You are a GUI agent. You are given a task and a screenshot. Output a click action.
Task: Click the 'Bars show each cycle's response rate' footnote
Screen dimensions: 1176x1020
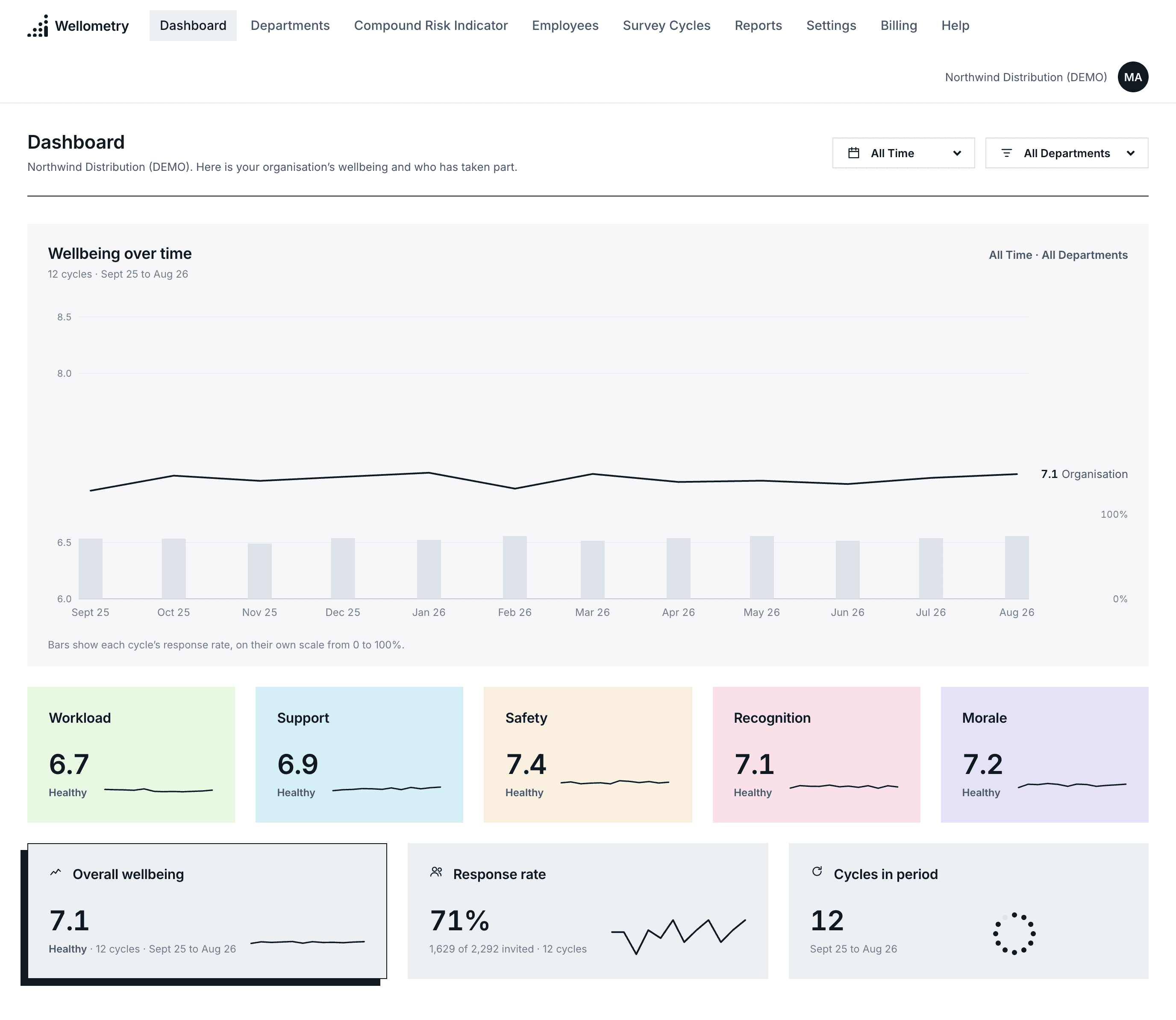[226, 645]
